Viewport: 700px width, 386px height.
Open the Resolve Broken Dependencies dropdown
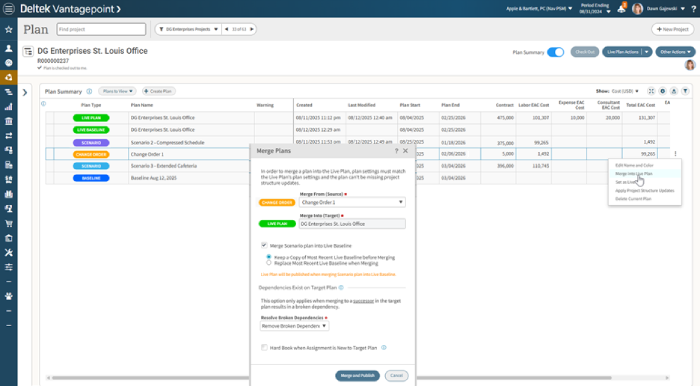[295, 326]
